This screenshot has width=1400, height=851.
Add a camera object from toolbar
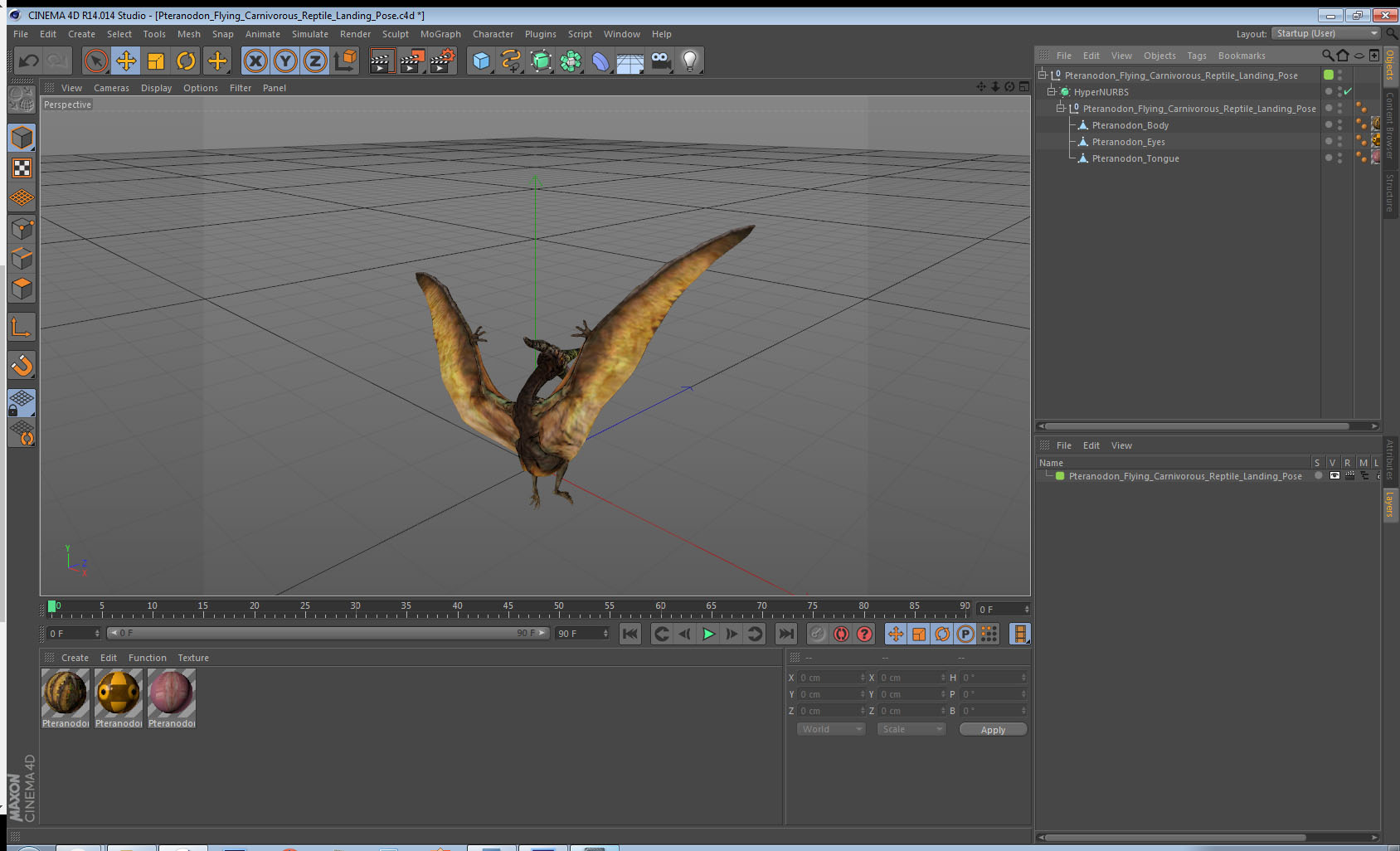click(x=660, y=61)
